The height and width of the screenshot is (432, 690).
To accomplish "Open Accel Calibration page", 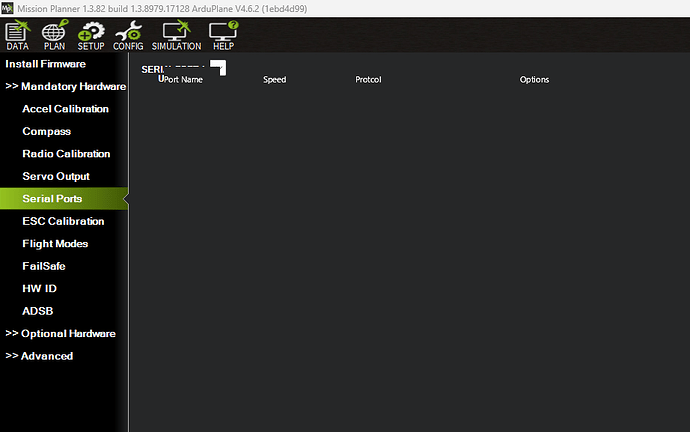I will coord(65,109).
